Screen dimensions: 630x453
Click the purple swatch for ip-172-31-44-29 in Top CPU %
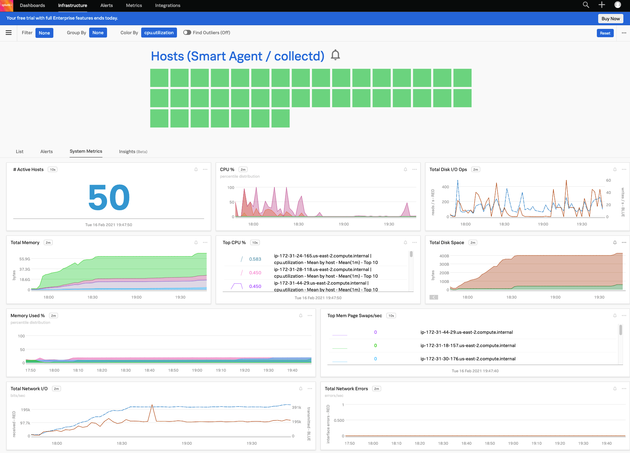click(237, 286)
